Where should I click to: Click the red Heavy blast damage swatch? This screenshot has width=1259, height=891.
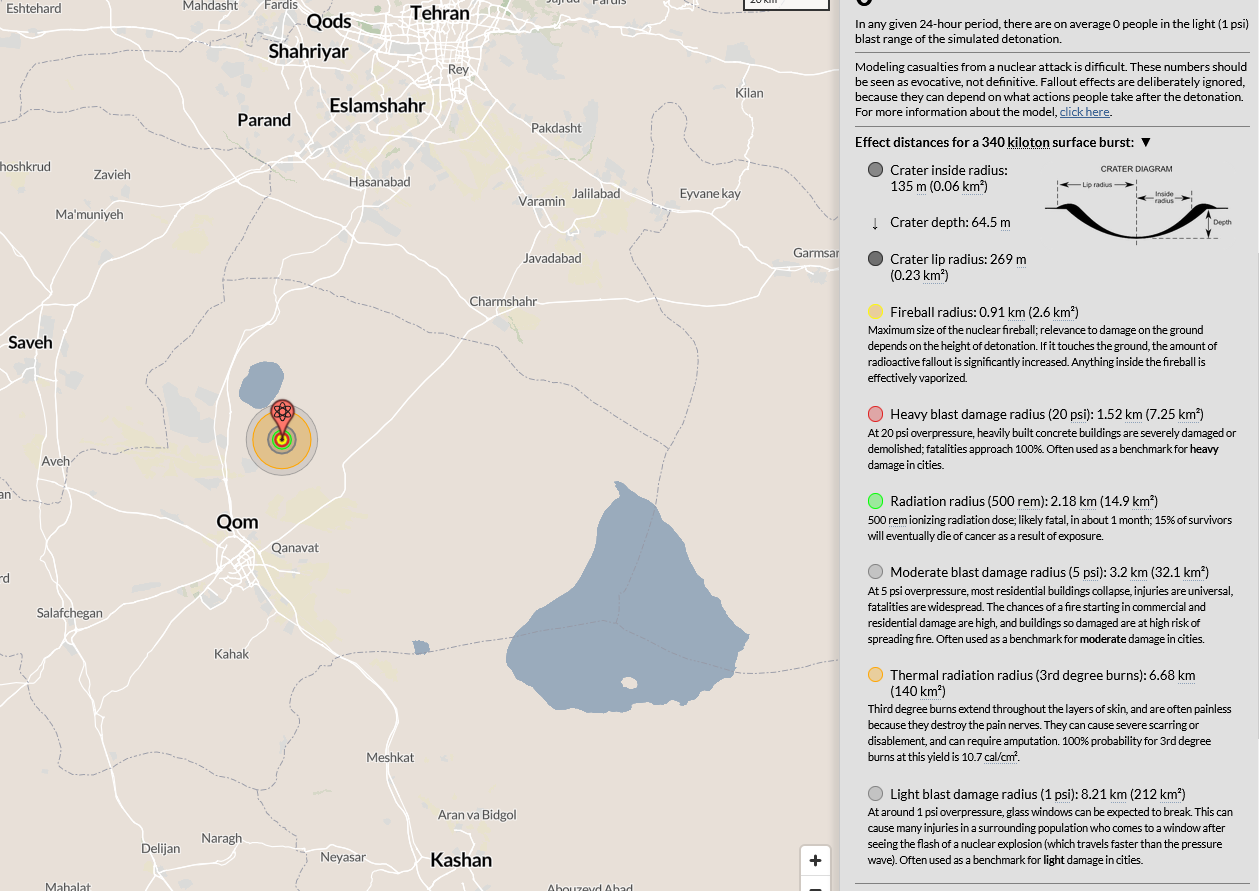click(x=876, y=414)
